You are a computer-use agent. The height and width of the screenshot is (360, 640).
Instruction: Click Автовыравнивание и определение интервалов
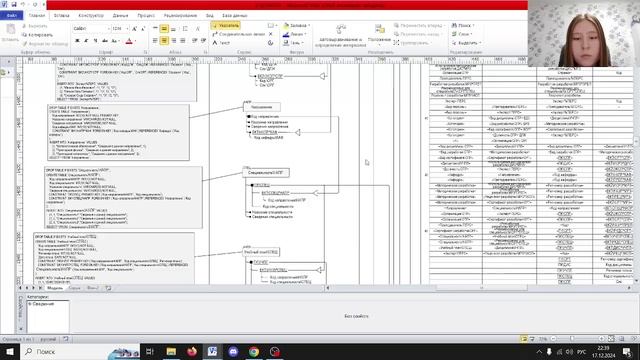(x=340, y=36)
